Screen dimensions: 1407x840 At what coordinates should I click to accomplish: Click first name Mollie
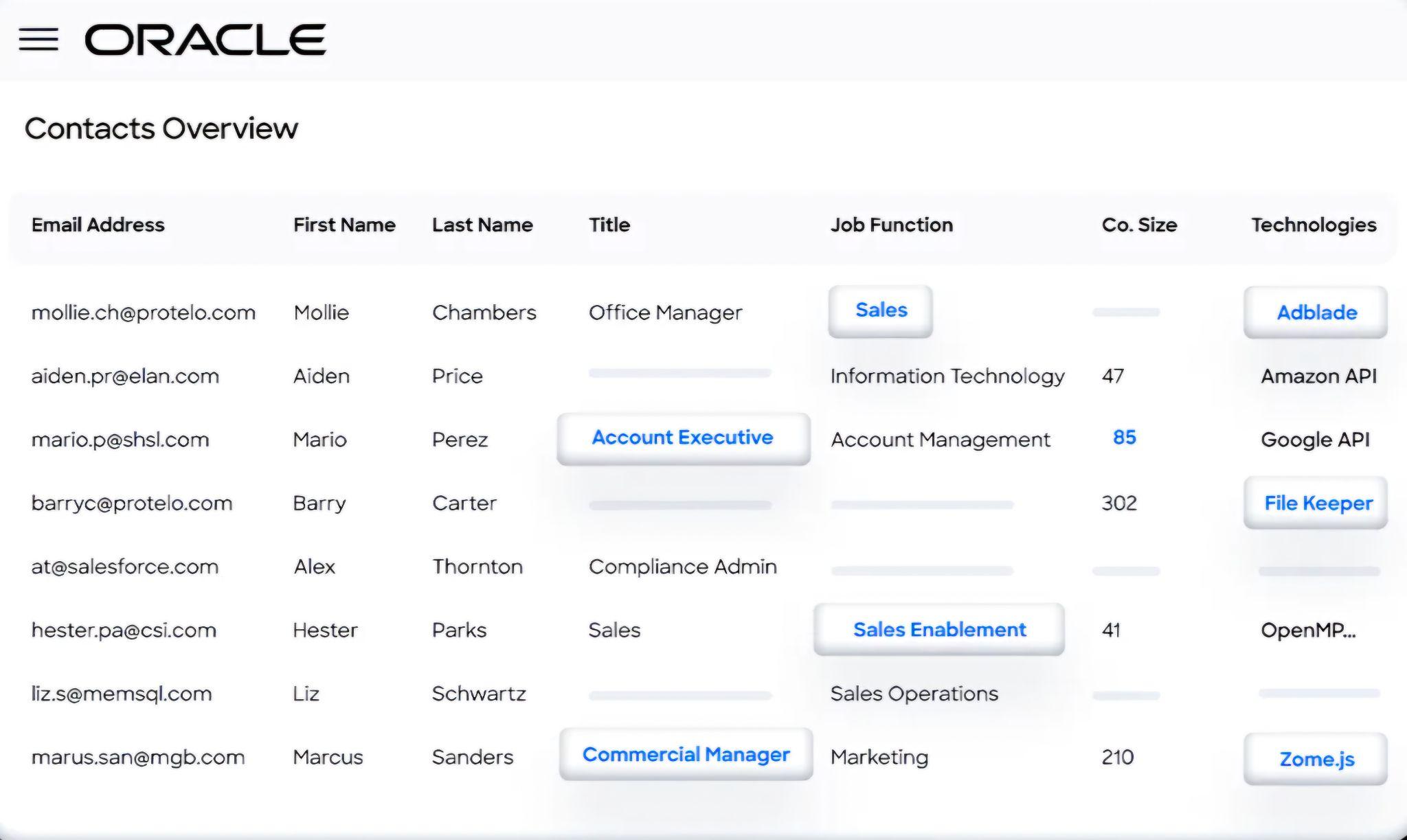[x=322, y=313]
